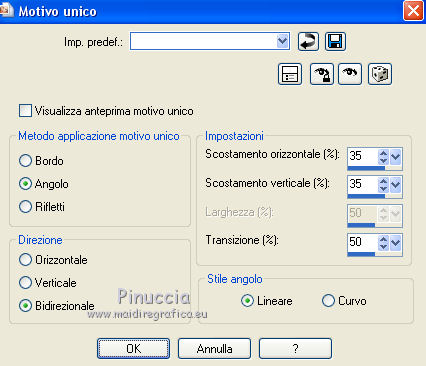Increase Scostamento verticale with up spinner
Image resolution: width=426 pixels, height=366 pixels.
(x=384, y=181)
